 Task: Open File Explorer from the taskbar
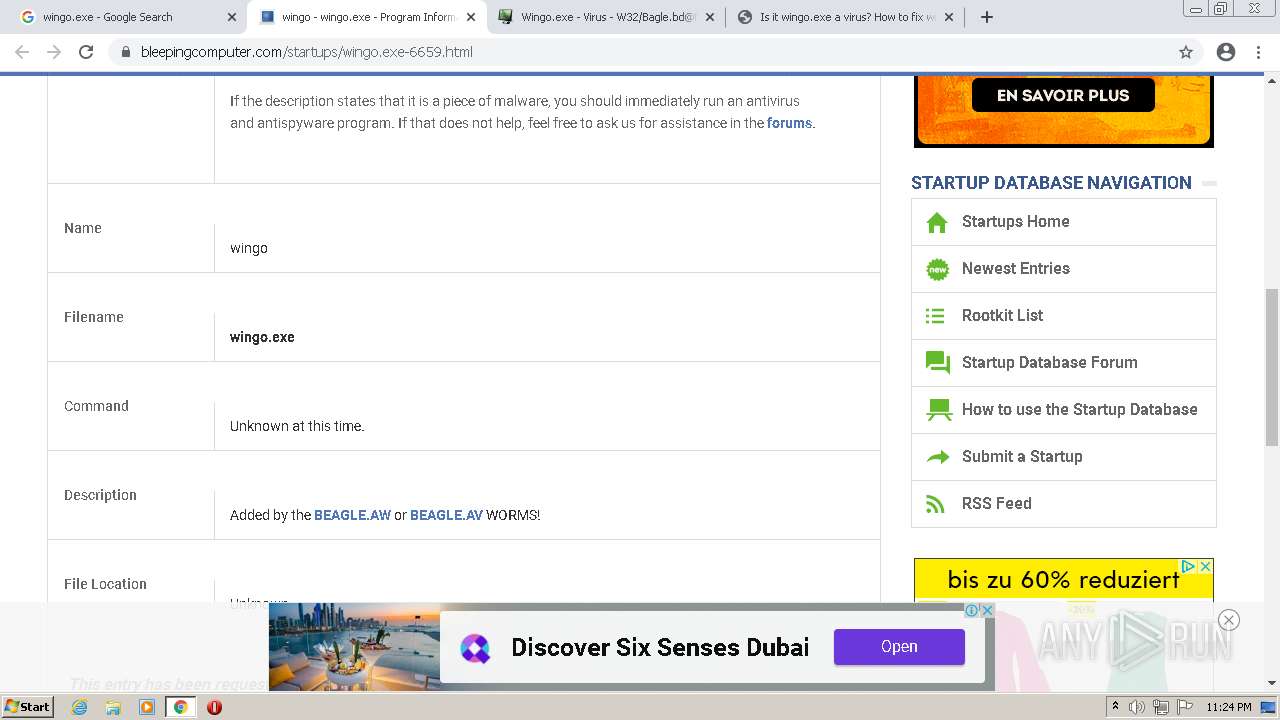[x=113, y=707]
